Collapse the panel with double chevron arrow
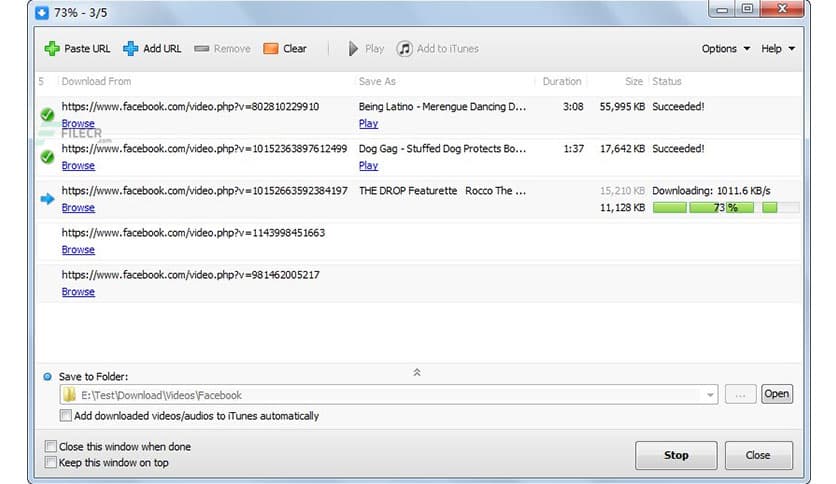 tap(417, 372)
